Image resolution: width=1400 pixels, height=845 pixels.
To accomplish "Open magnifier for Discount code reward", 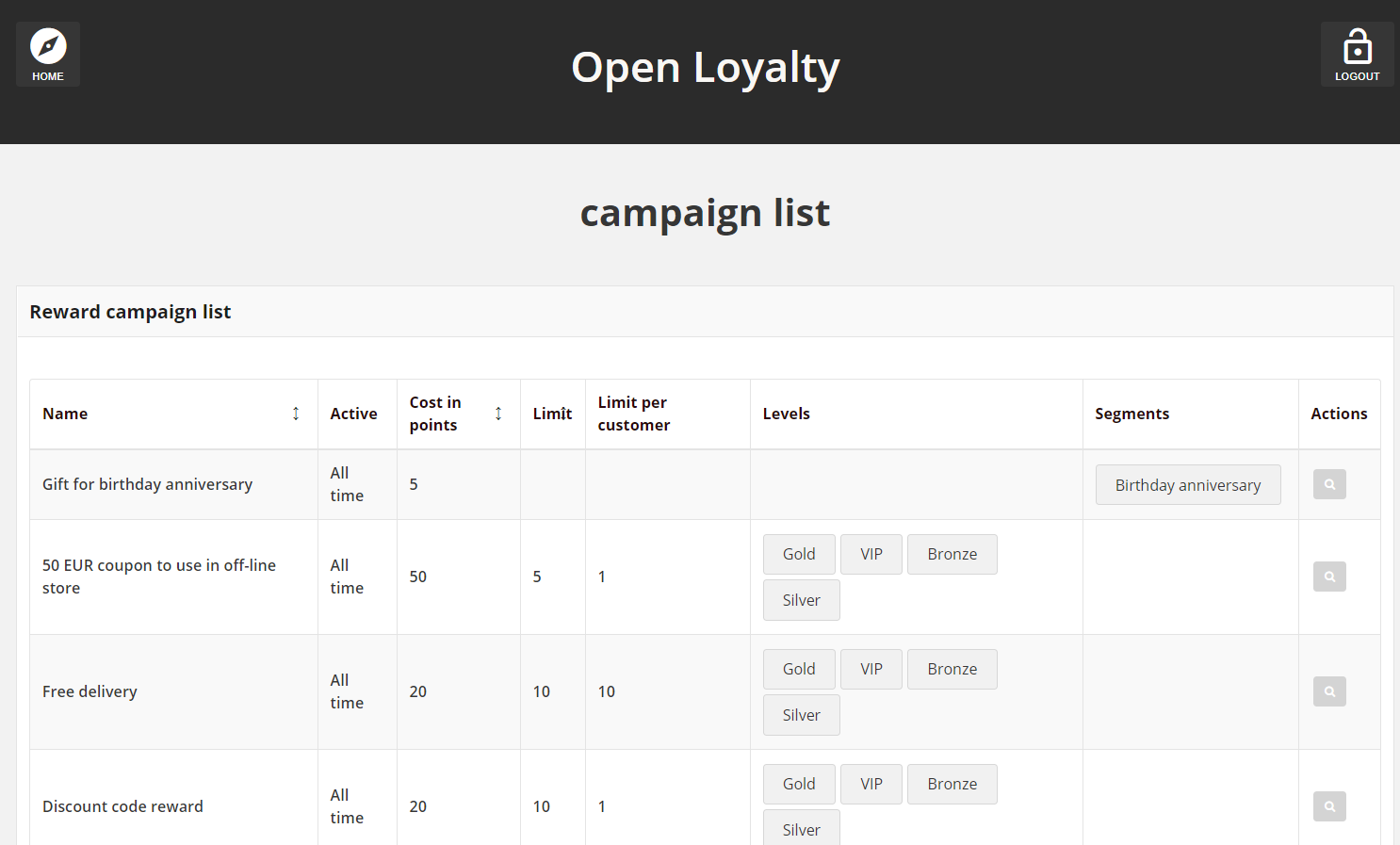I will pyautogui.click(x=1329, y=806).
